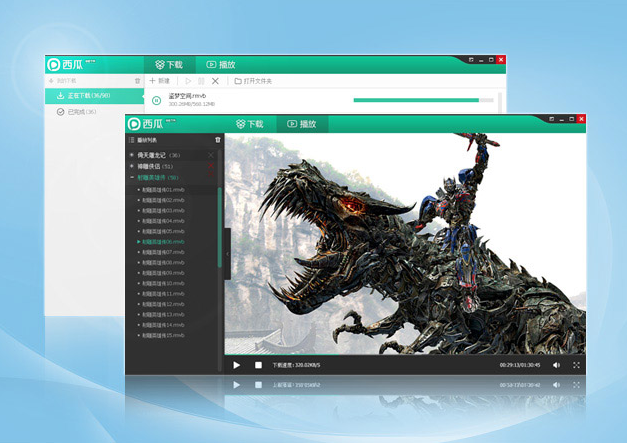627x443 pixels.
Task: Collapse the playlist panel with side arrow handle
Action: (228, 254)
